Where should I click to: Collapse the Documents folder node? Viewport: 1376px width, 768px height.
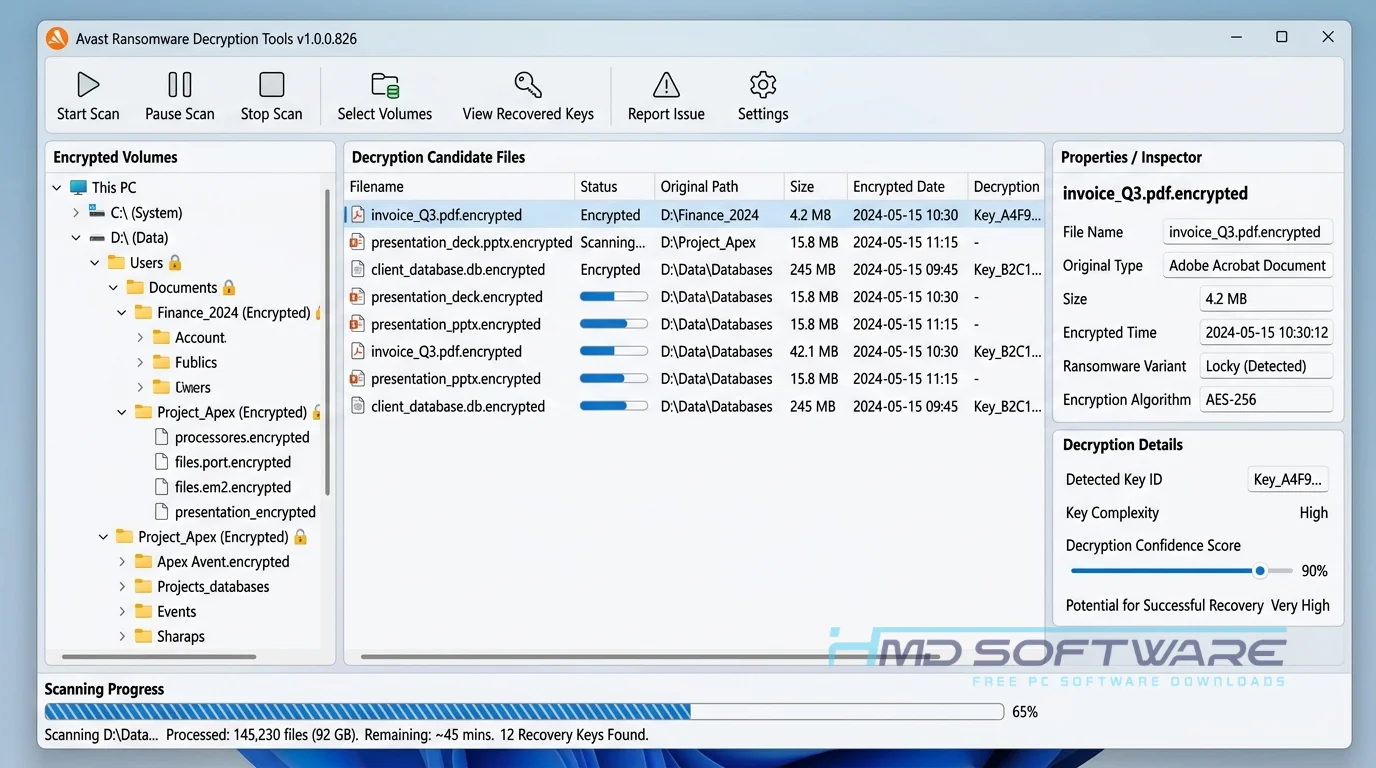(x=114, y=287)
